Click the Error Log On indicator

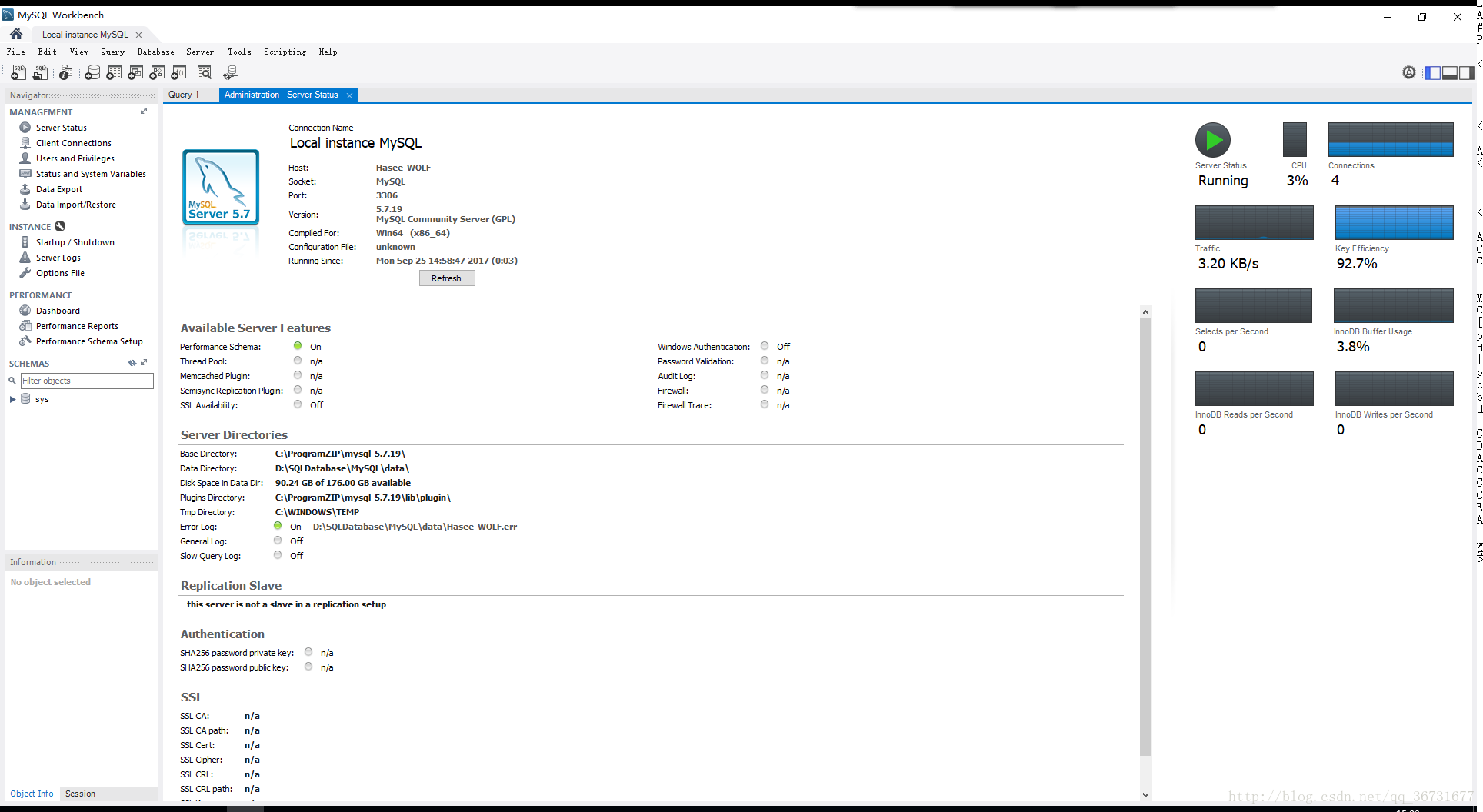278,526
